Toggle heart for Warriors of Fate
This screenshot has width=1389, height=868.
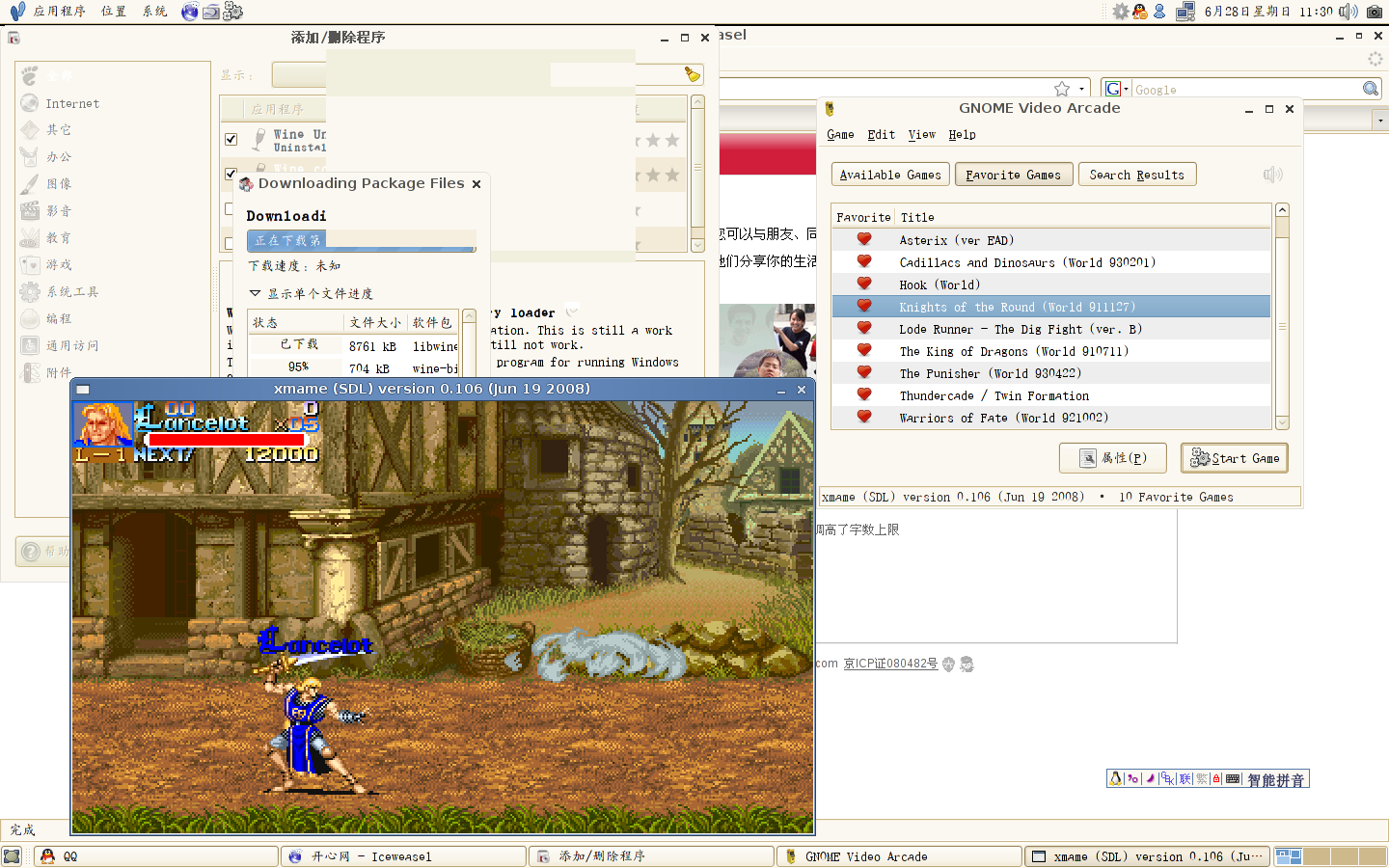[x=864, y=417]
